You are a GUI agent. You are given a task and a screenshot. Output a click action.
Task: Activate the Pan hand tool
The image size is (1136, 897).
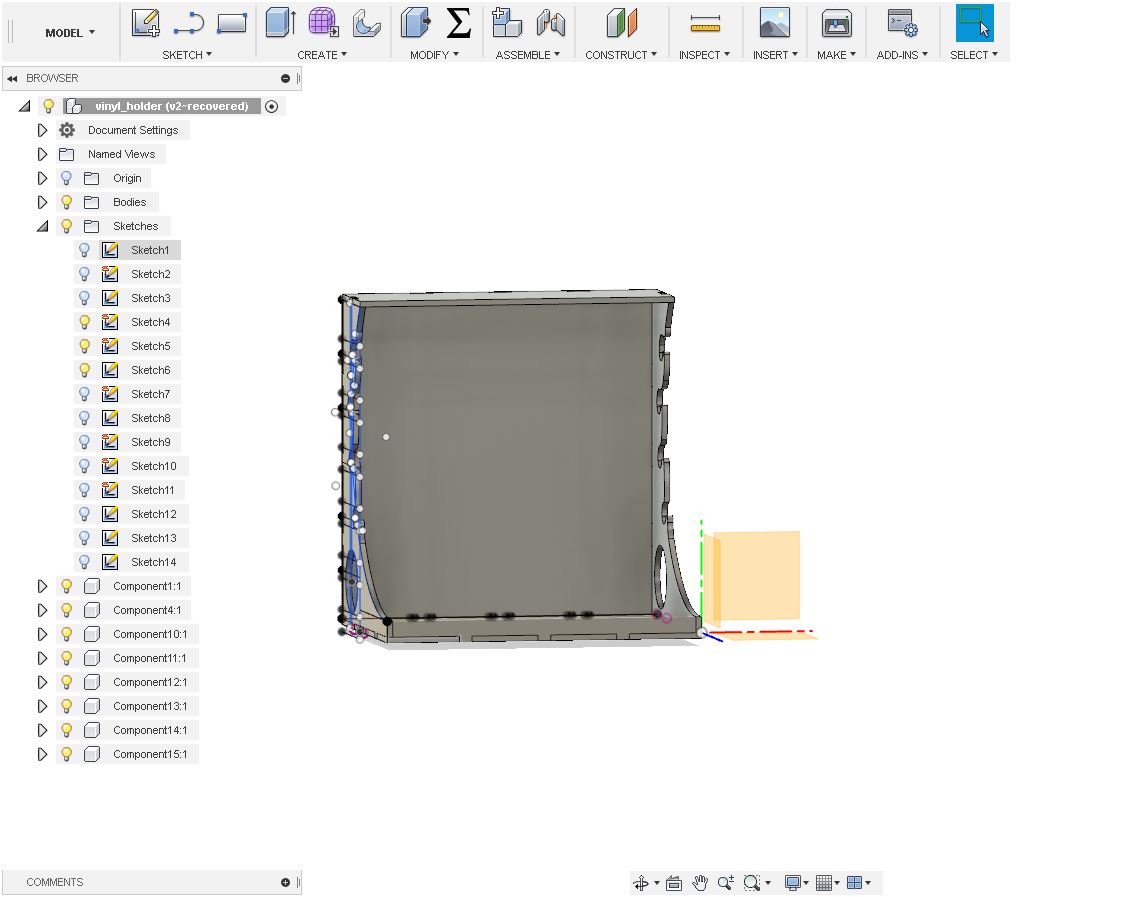700,883
